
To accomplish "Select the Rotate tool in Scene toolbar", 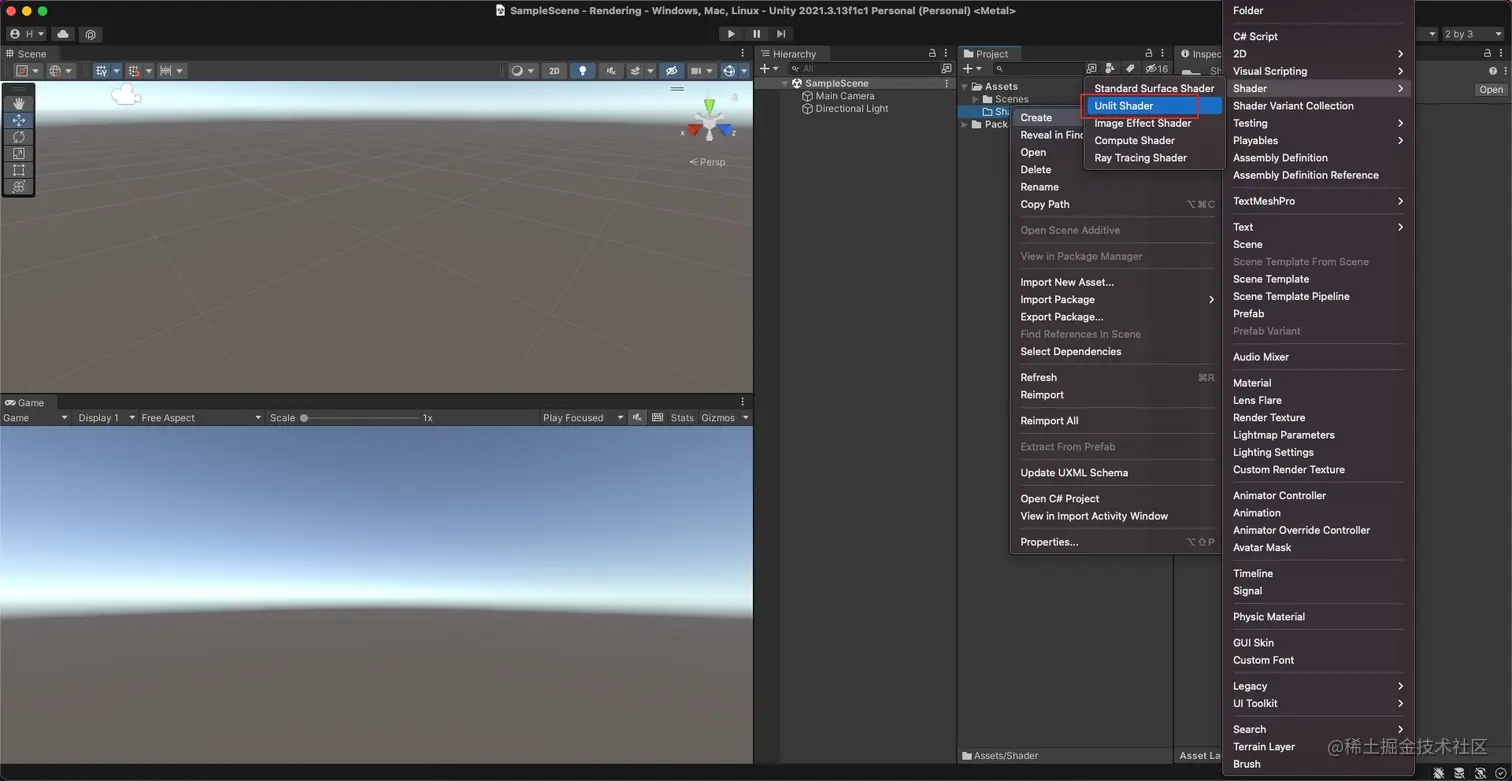I will coord(18,137).
